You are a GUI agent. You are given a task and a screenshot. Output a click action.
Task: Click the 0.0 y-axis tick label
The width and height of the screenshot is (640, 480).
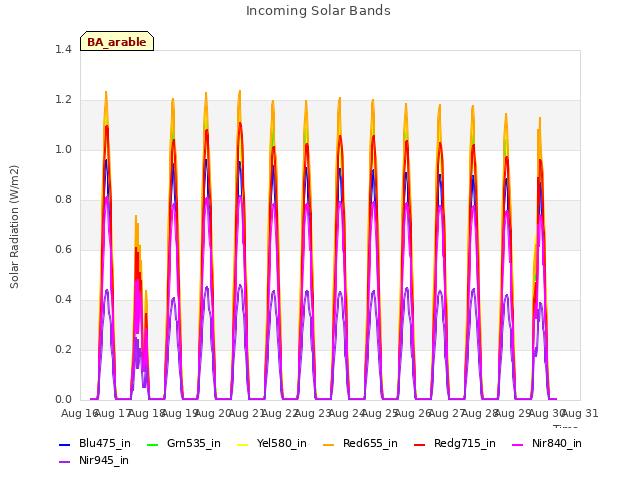(63, 400)
